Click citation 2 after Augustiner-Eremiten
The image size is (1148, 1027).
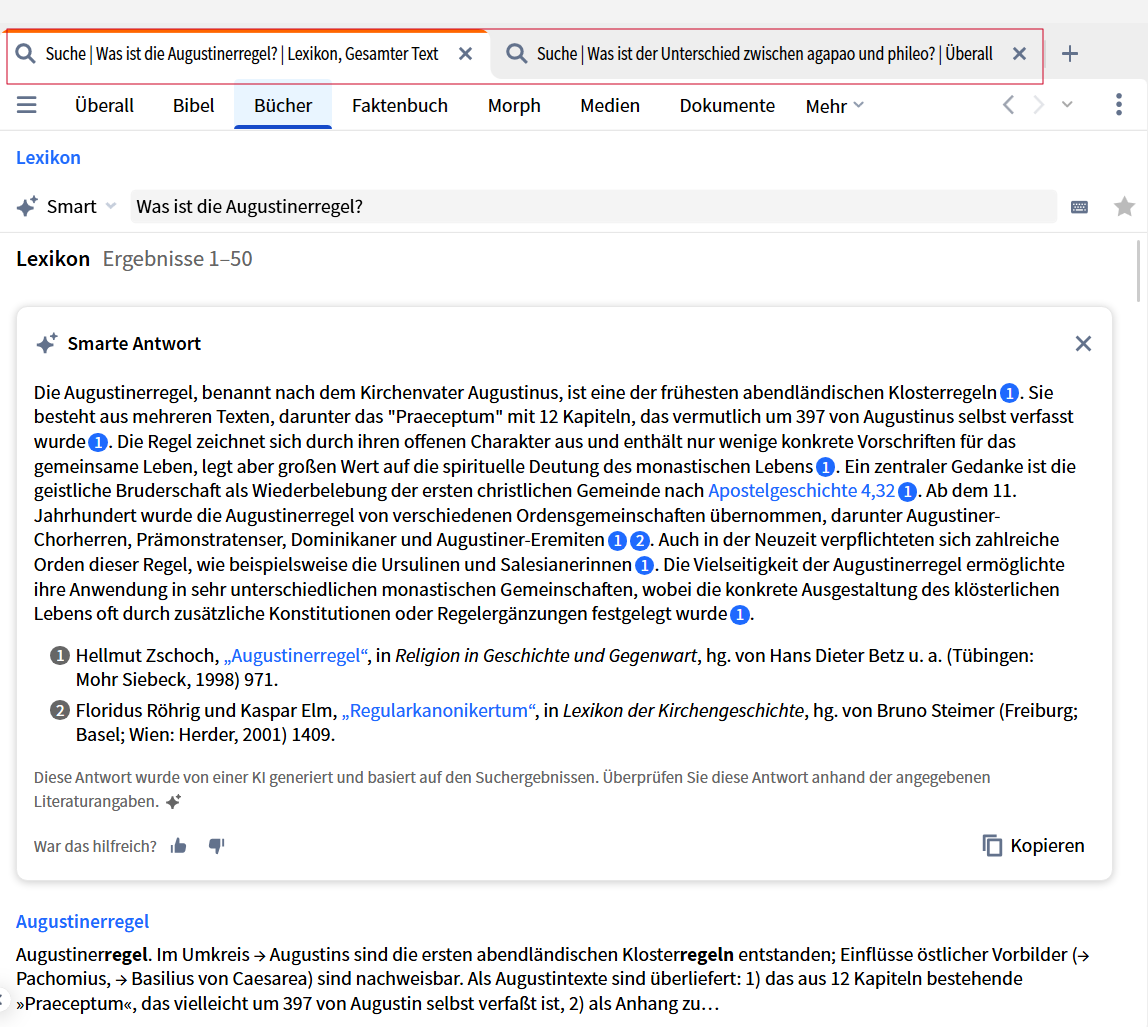coord(640,541)
